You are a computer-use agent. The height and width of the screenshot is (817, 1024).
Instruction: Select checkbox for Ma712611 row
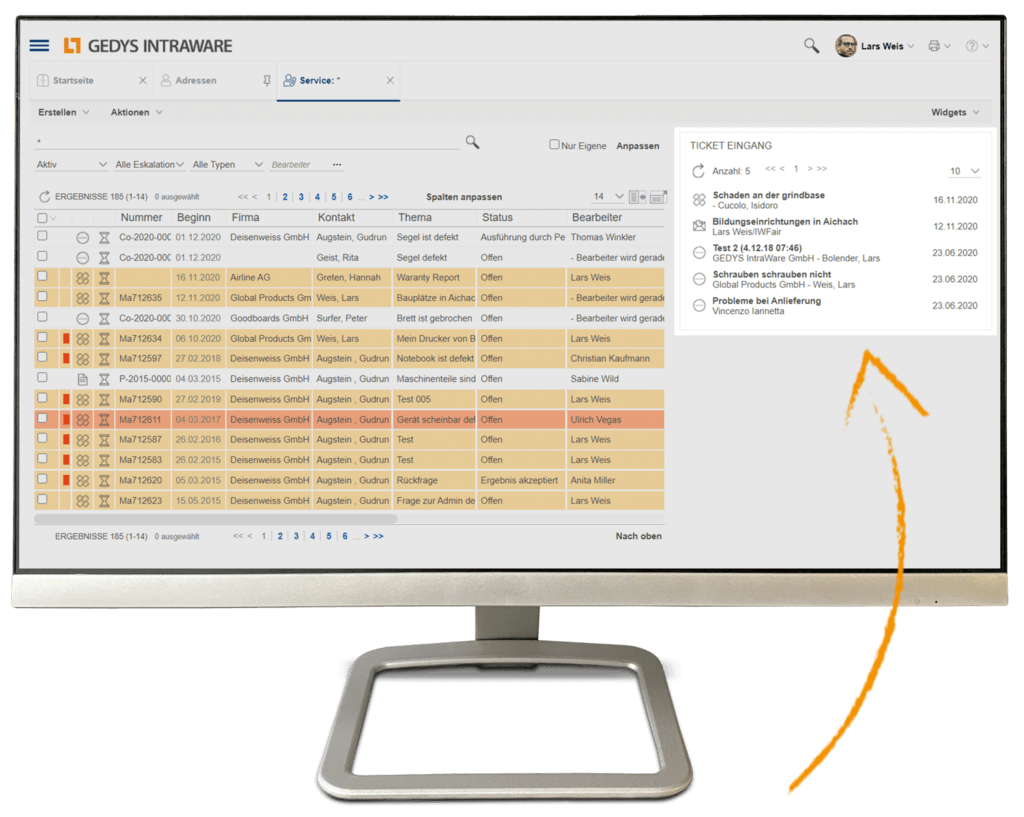[x=42, y=418]
